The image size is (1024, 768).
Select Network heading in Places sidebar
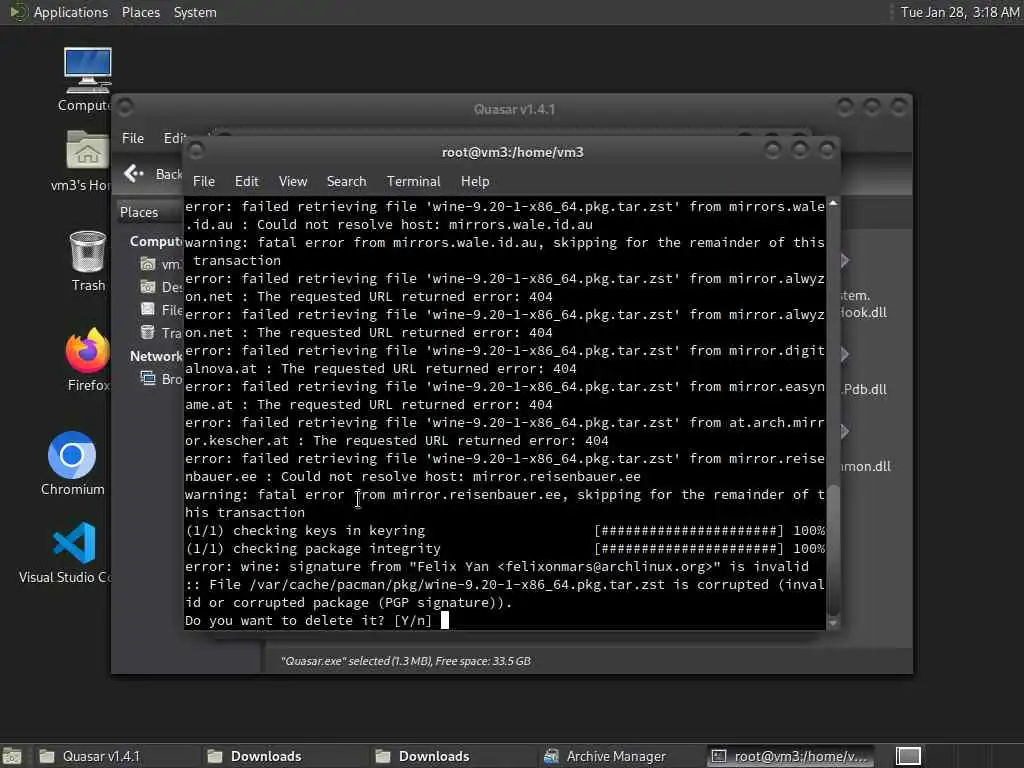(155, 357)
